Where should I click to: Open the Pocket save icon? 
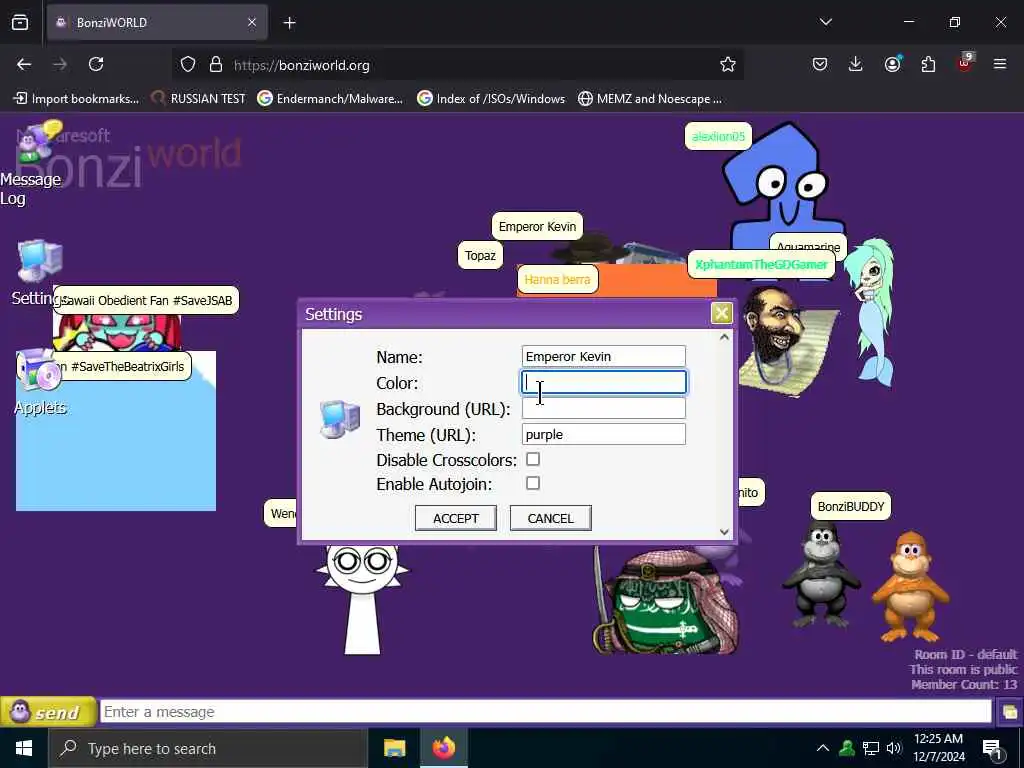point(820,64)
